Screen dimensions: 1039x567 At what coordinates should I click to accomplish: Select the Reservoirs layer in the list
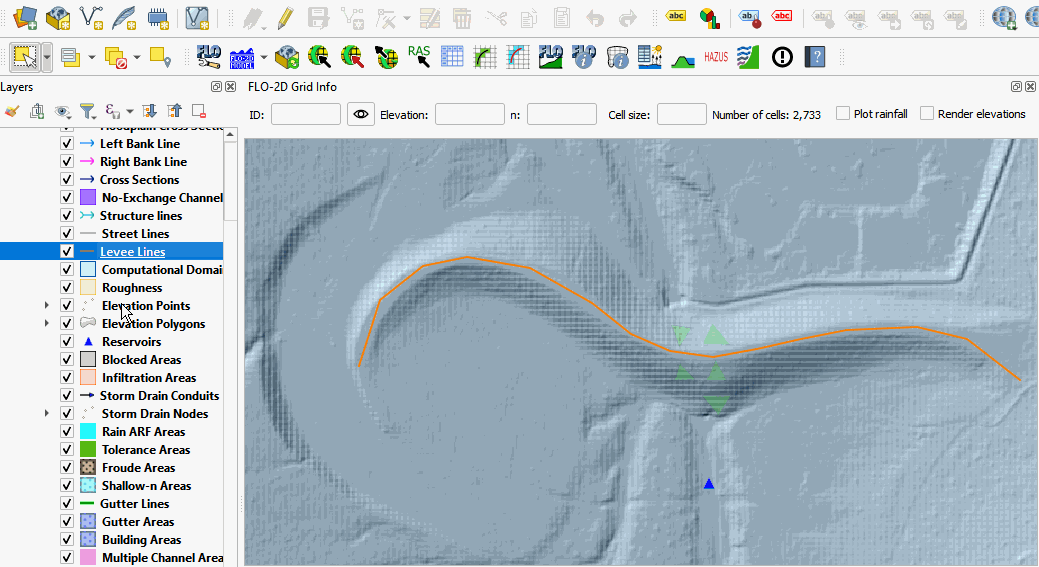click(131, 342)
